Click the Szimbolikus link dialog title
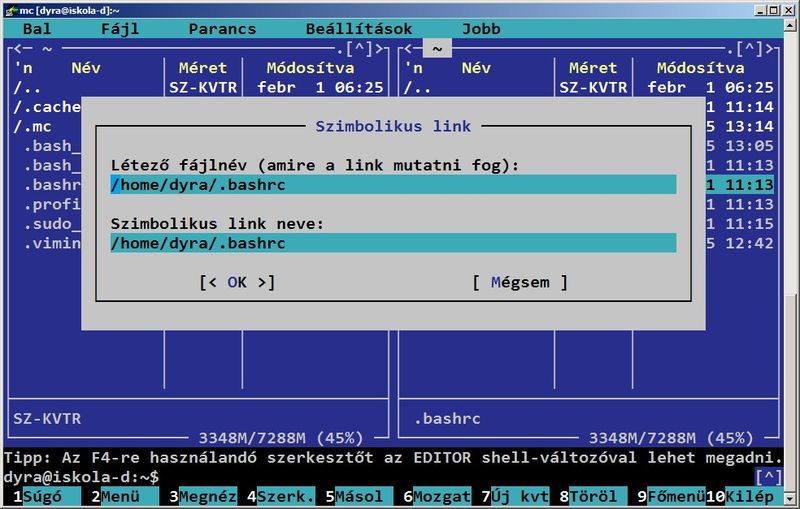This screenshot has height=509, width=800. pos(393,126)
